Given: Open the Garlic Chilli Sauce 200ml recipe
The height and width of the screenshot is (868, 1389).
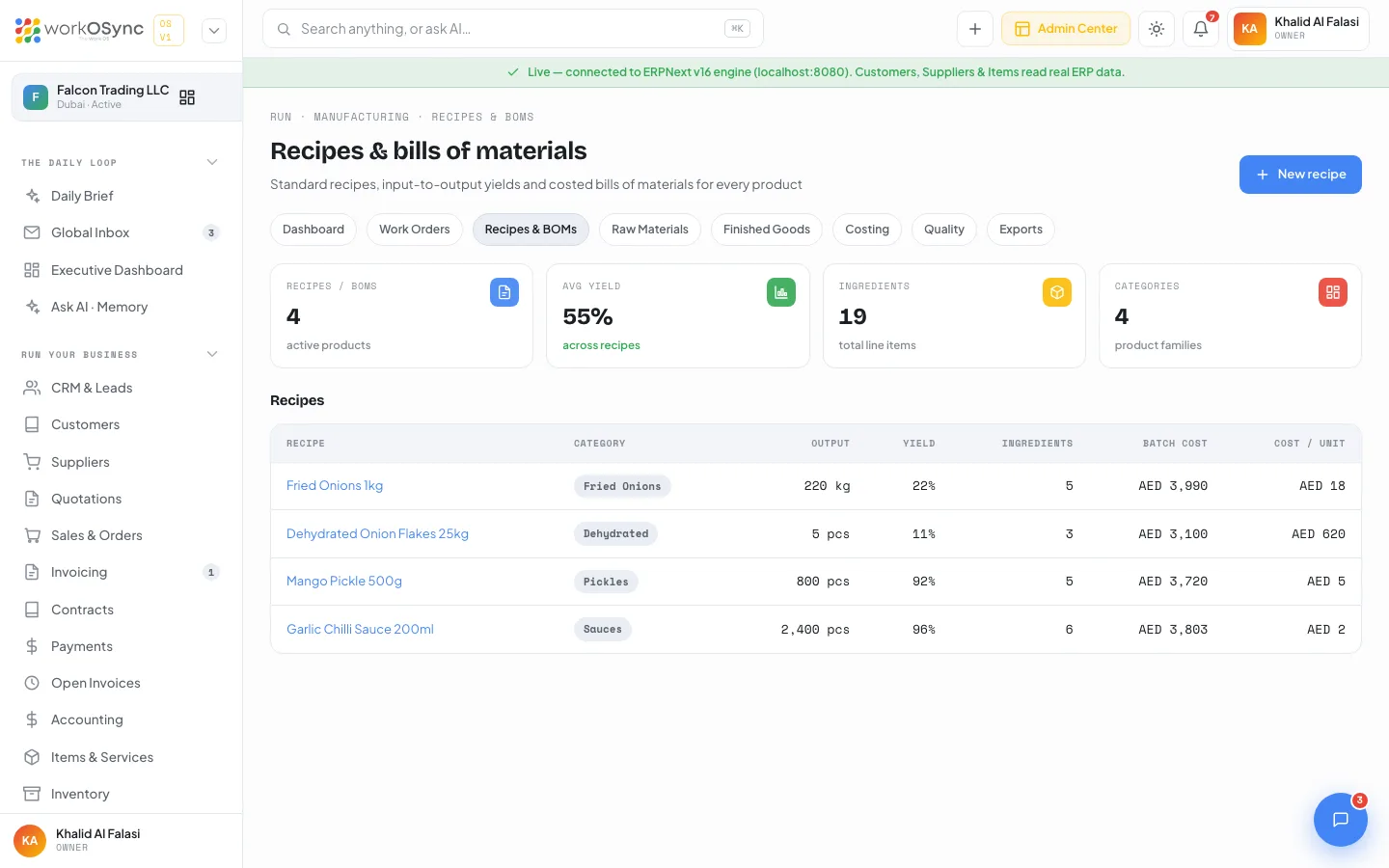Looking at the screenshot, I should 360,629.
